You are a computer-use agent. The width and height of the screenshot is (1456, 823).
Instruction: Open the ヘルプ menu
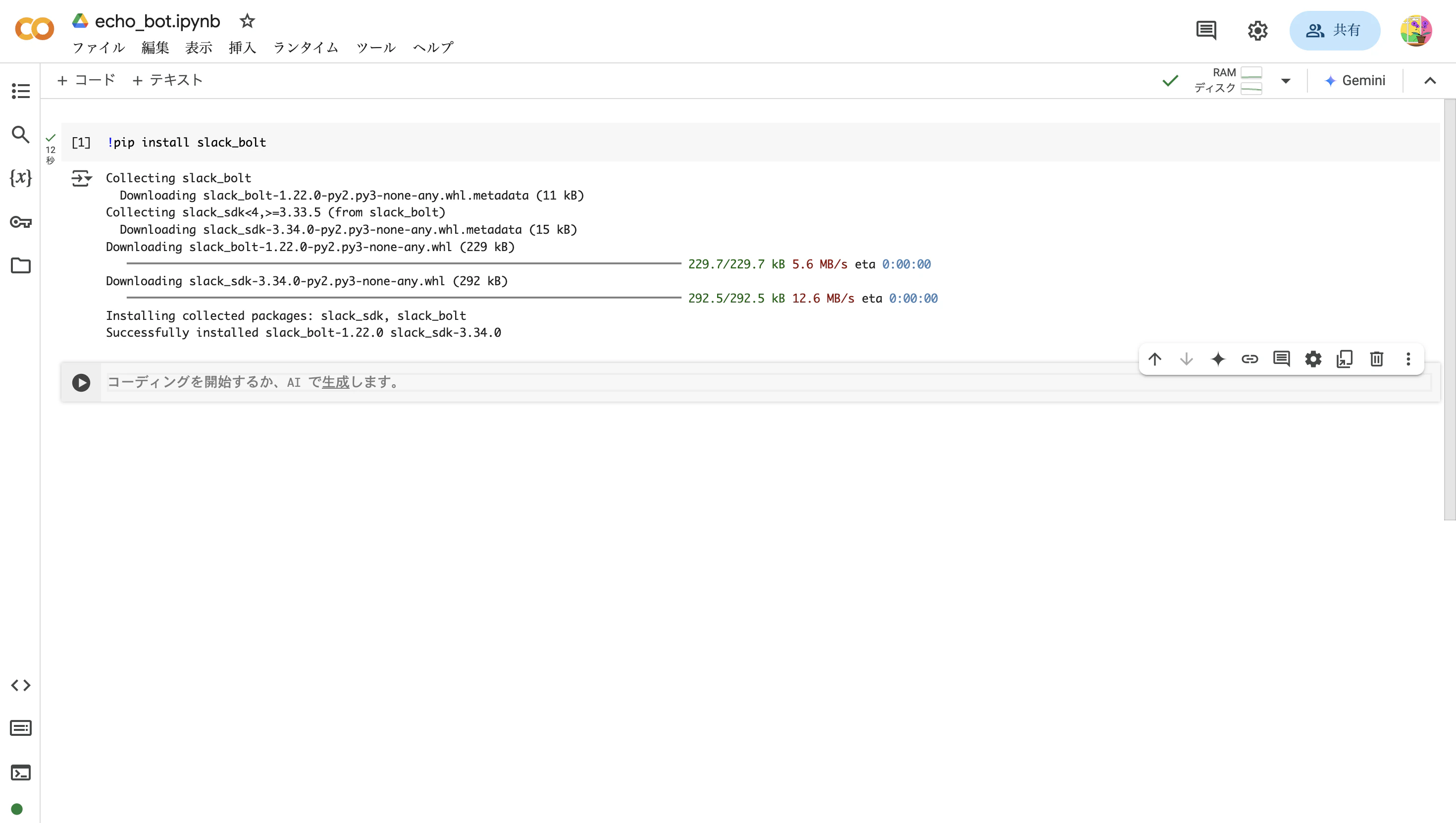tap(433, 48)
